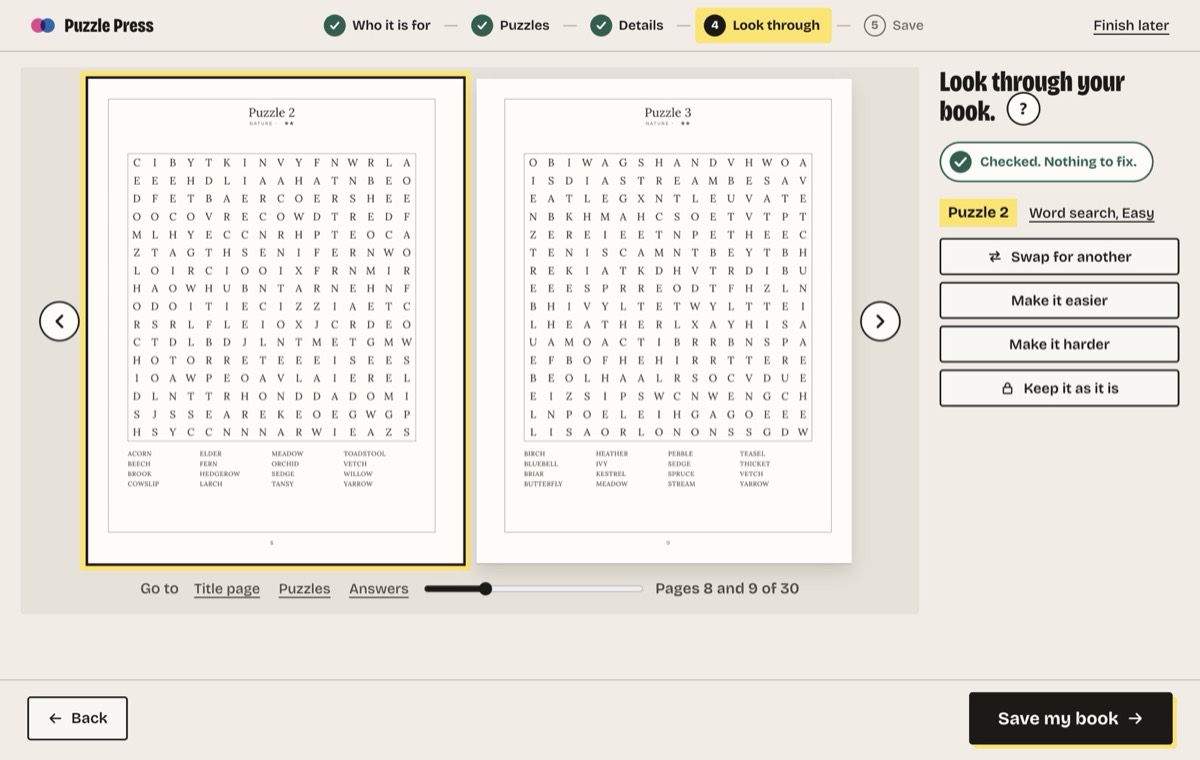
Task: Click the 'Look through your book.' heading
Action: 1032,96
